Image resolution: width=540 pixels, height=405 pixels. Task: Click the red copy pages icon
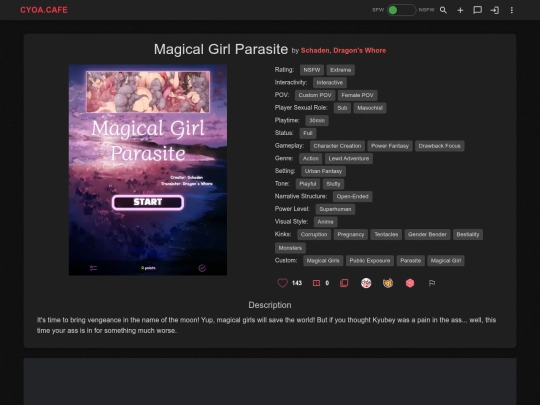344,283
